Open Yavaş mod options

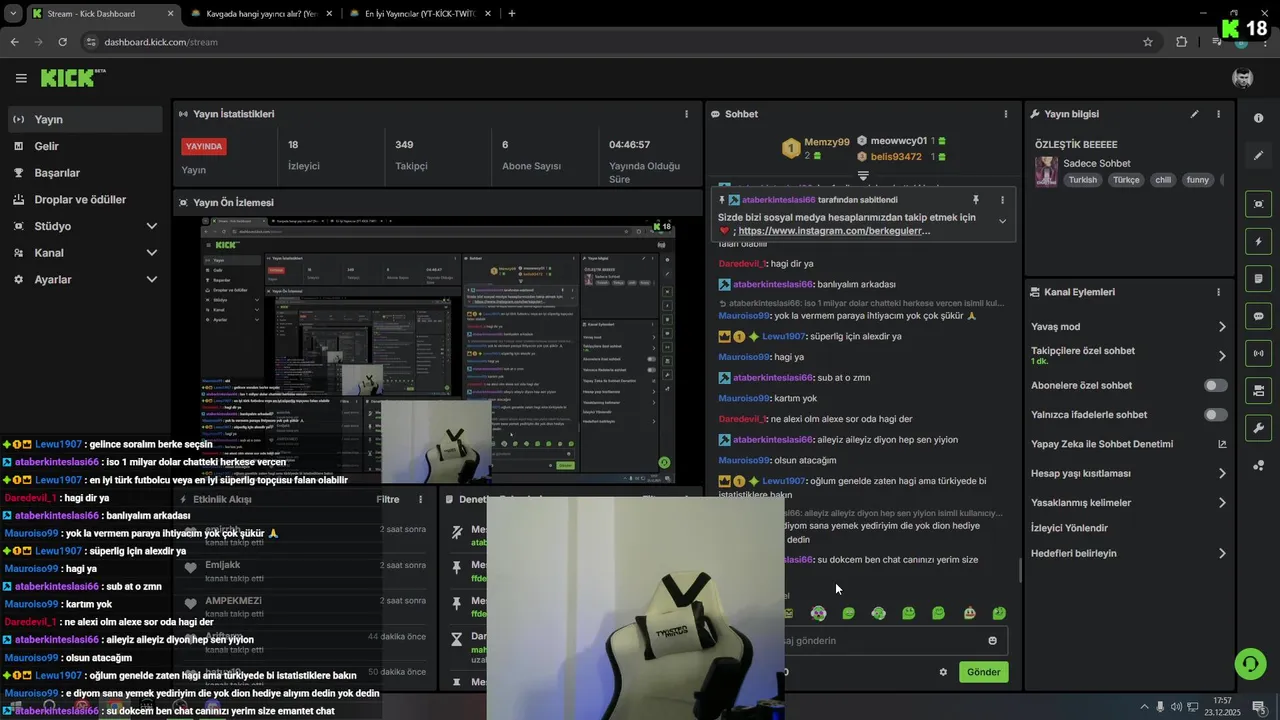pos(1129,327)
